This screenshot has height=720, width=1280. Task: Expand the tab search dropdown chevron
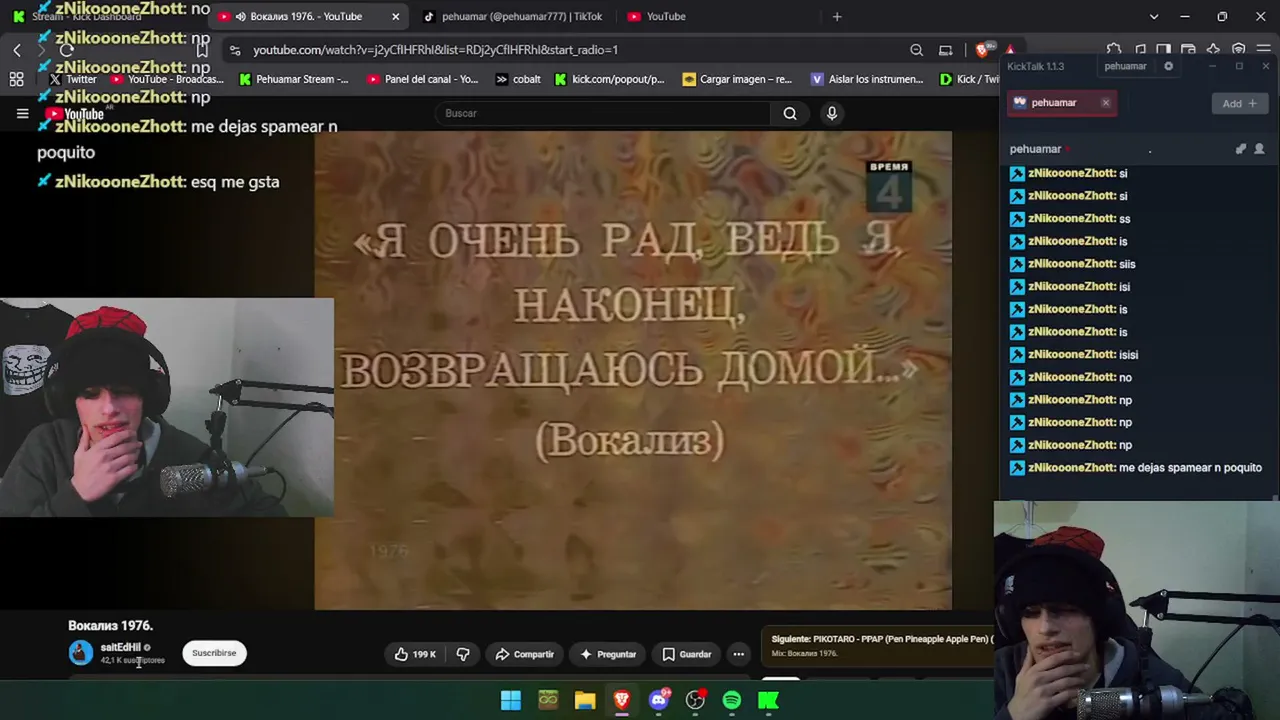(x=1154, y=16)
